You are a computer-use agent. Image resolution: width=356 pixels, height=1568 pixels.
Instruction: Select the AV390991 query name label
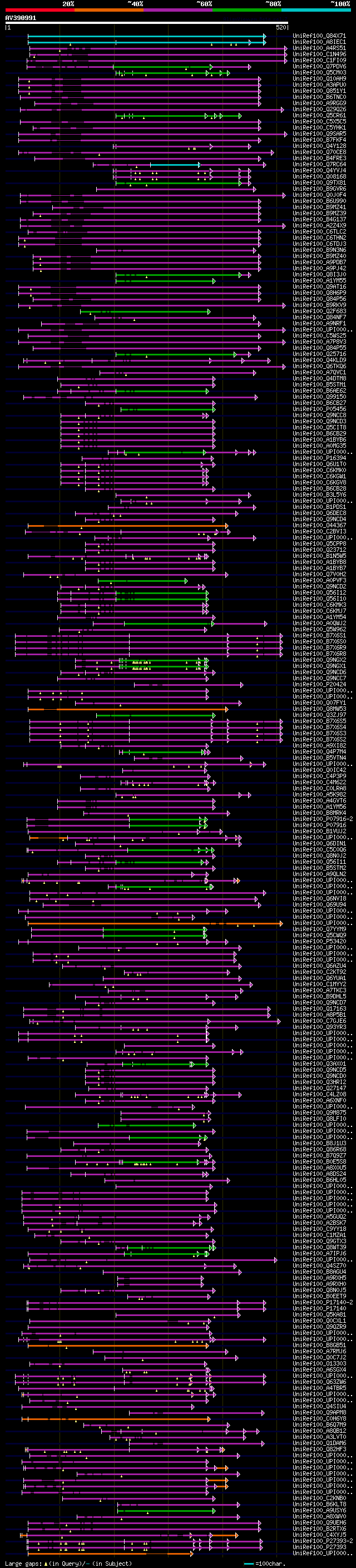[21, 18]
